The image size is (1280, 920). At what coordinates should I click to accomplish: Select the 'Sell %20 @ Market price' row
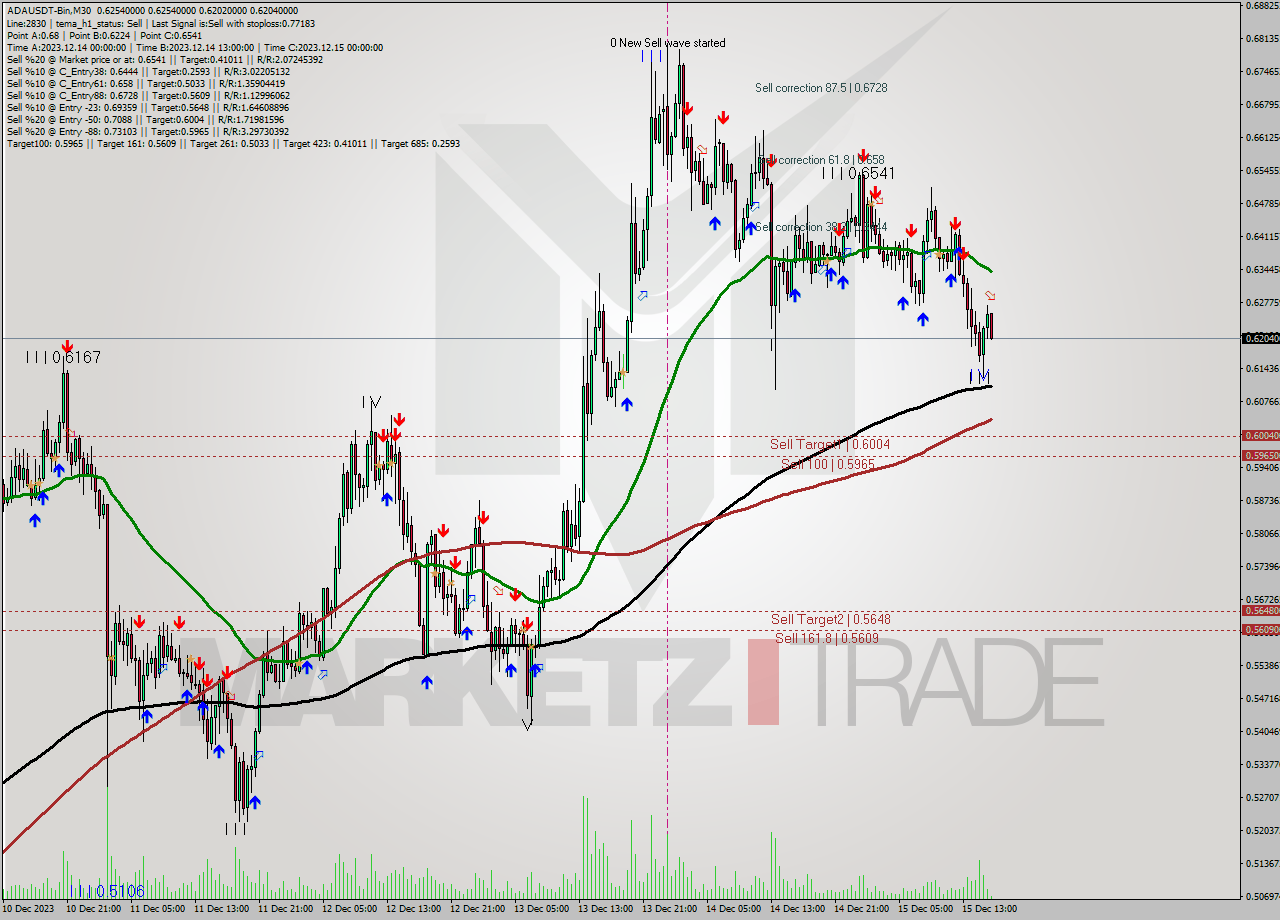tap(165, 59)
